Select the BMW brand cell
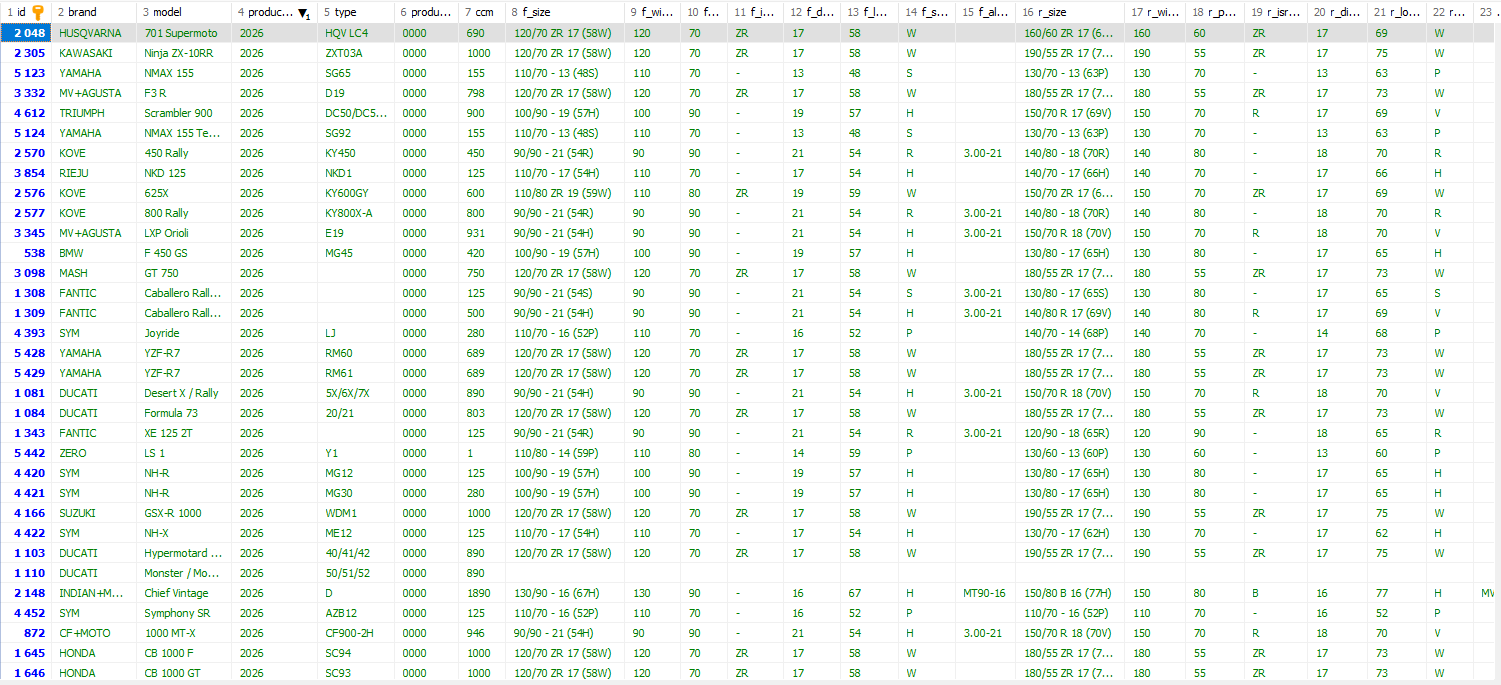The width and height of the screenshot is (1501, 685). coord(93,253)
